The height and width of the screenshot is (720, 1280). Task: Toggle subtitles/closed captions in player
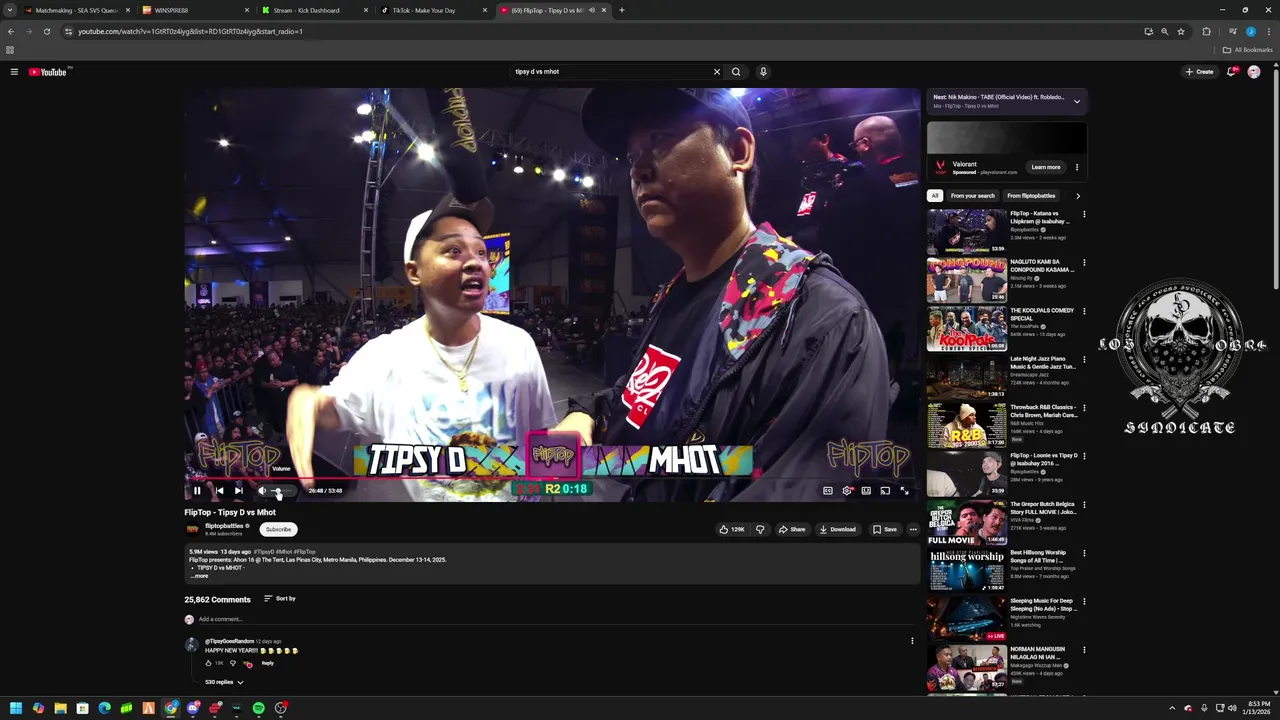point(828,490)
